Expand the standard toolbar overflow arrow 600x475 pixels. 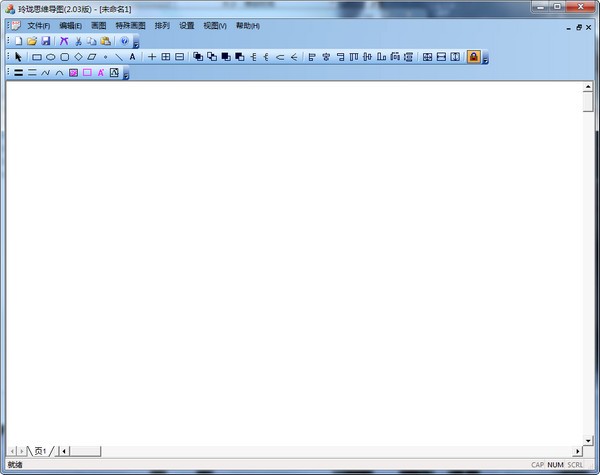pyautogui.click(x=136, y=44)
